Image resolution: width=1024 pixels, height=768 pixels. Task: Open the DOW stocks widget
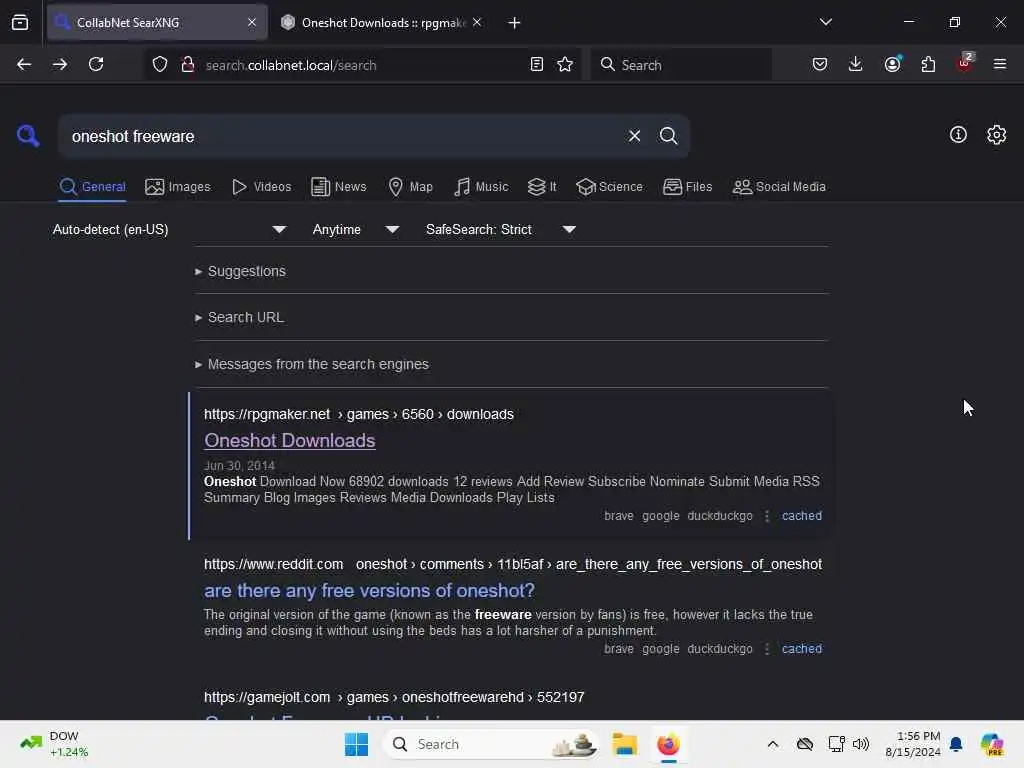(54, 744)
